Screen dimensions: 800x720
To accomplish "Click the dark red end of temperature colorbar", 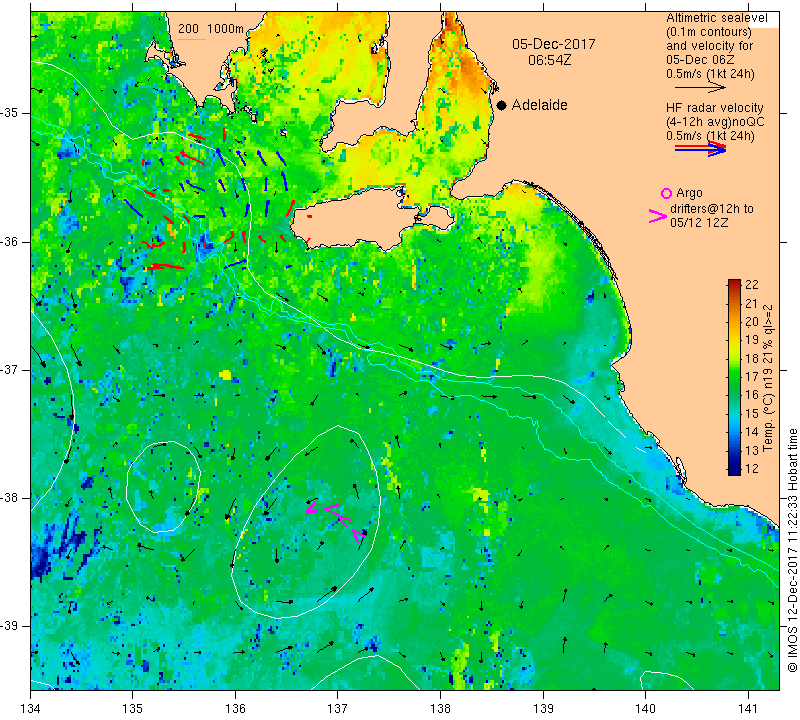I will point(734,283).
